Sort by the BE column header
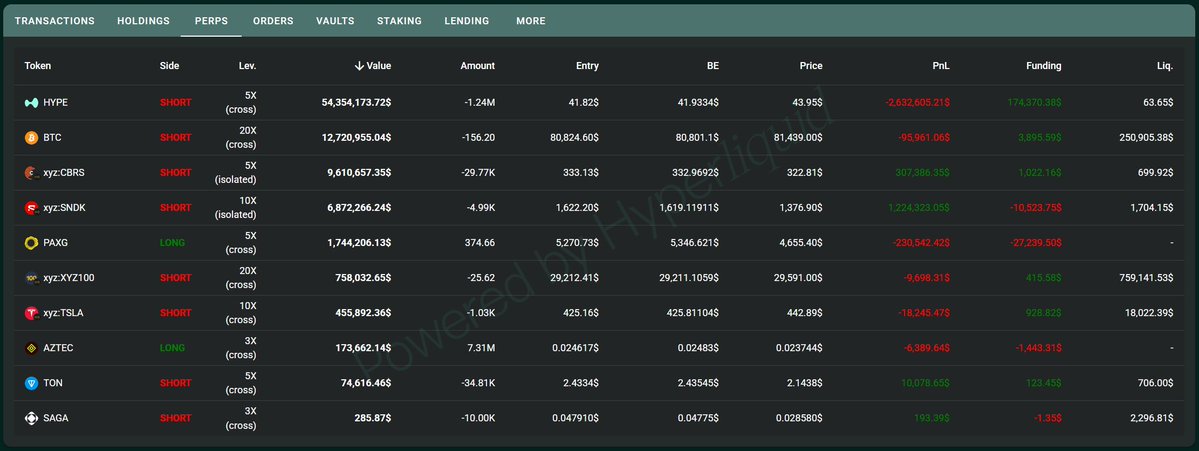This screenshot has width=1199, height=451. point(713,66)
